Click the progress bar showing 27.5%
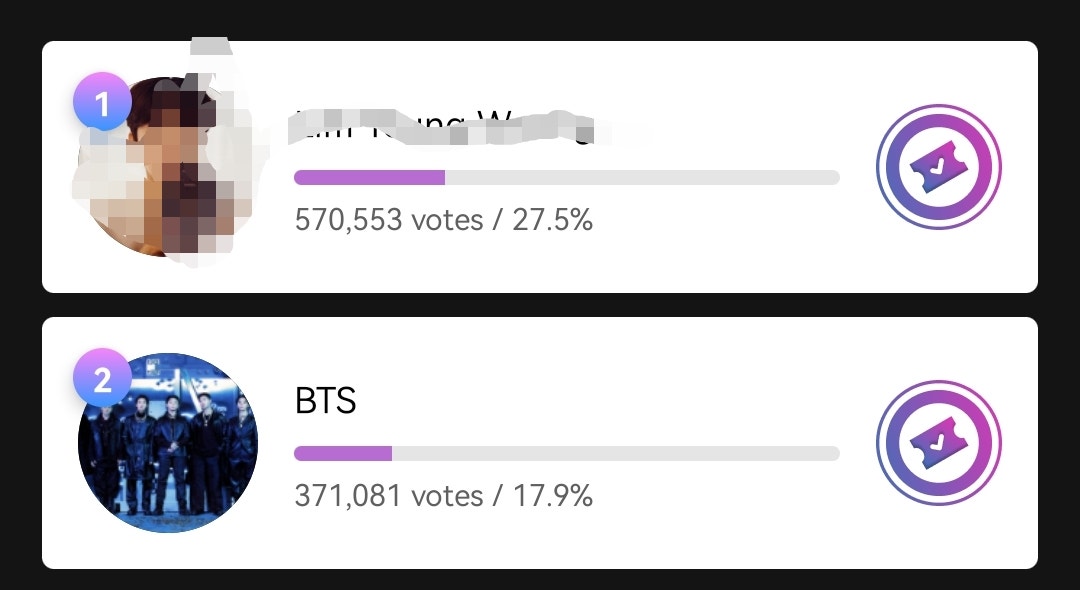Image resolution: width=1080 pixels, height=590 pixels. point(566,177)
